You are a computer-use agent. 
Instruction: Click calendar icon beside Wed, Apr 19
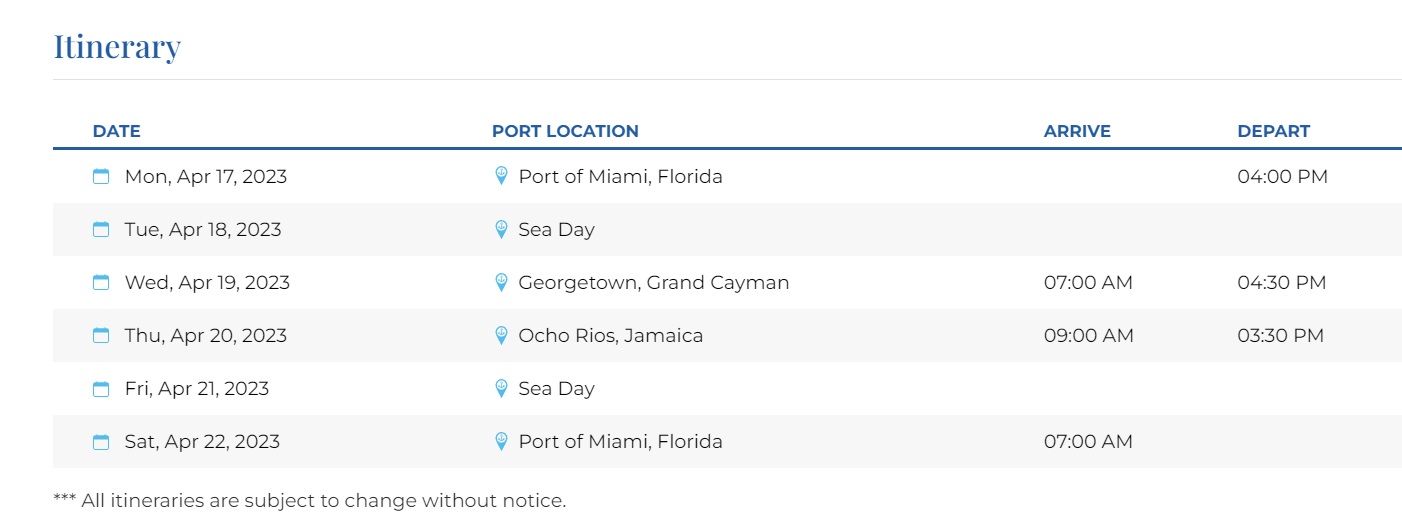pyautogui.click(x=101, y=283)
